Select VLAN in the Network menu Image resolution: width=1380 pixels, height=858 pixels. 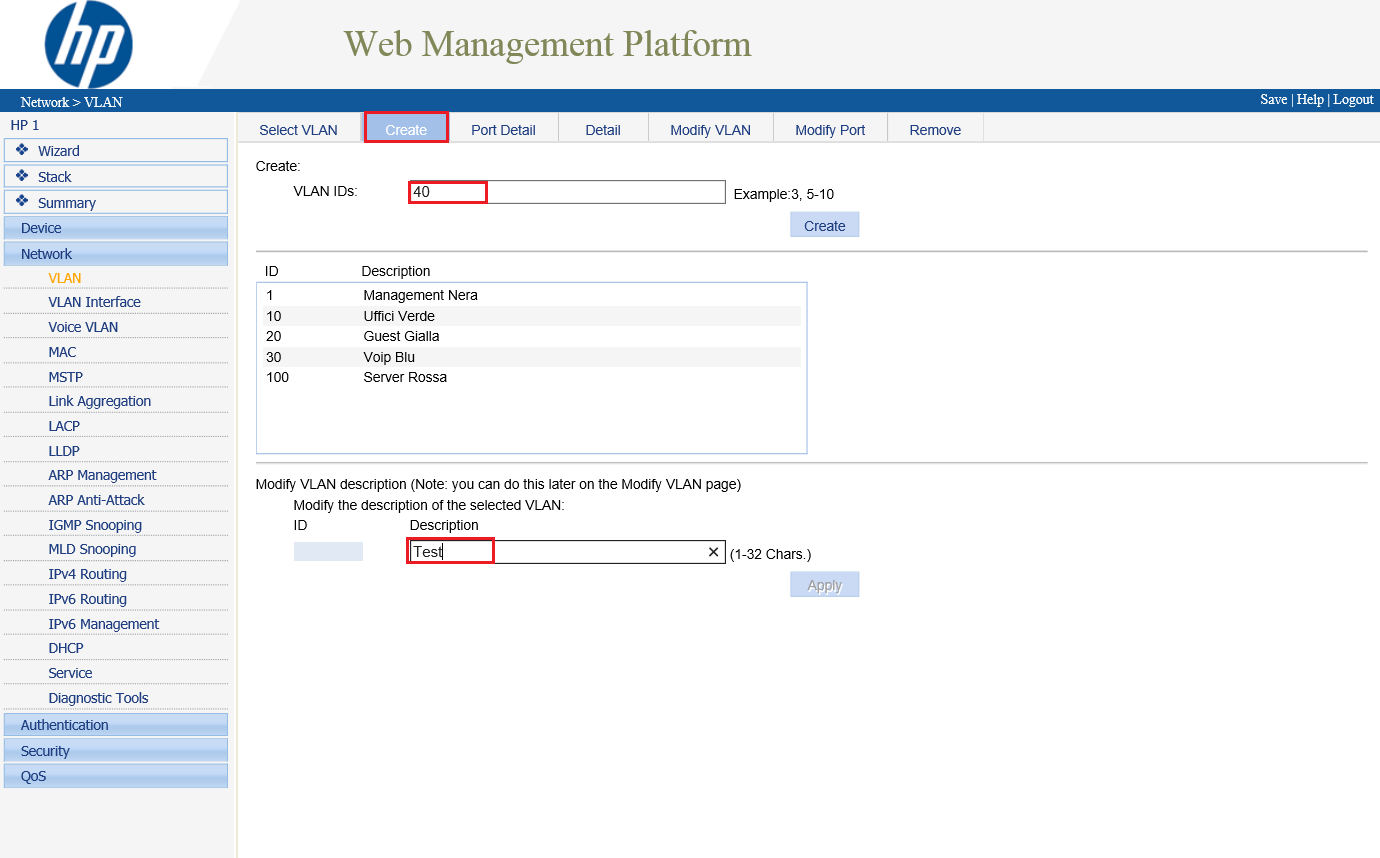click(x=65, y=278)
